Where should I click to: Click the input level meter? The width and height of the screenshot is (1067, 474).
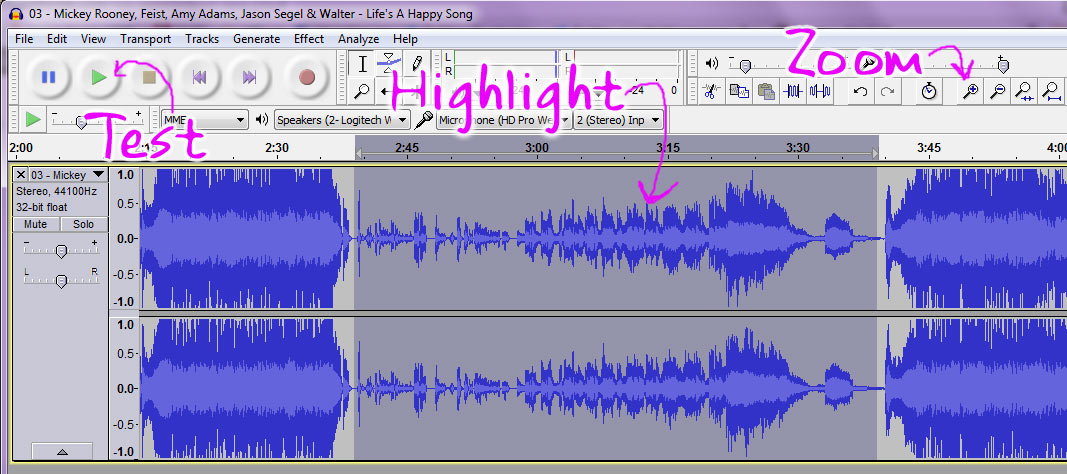click(622, 65)
